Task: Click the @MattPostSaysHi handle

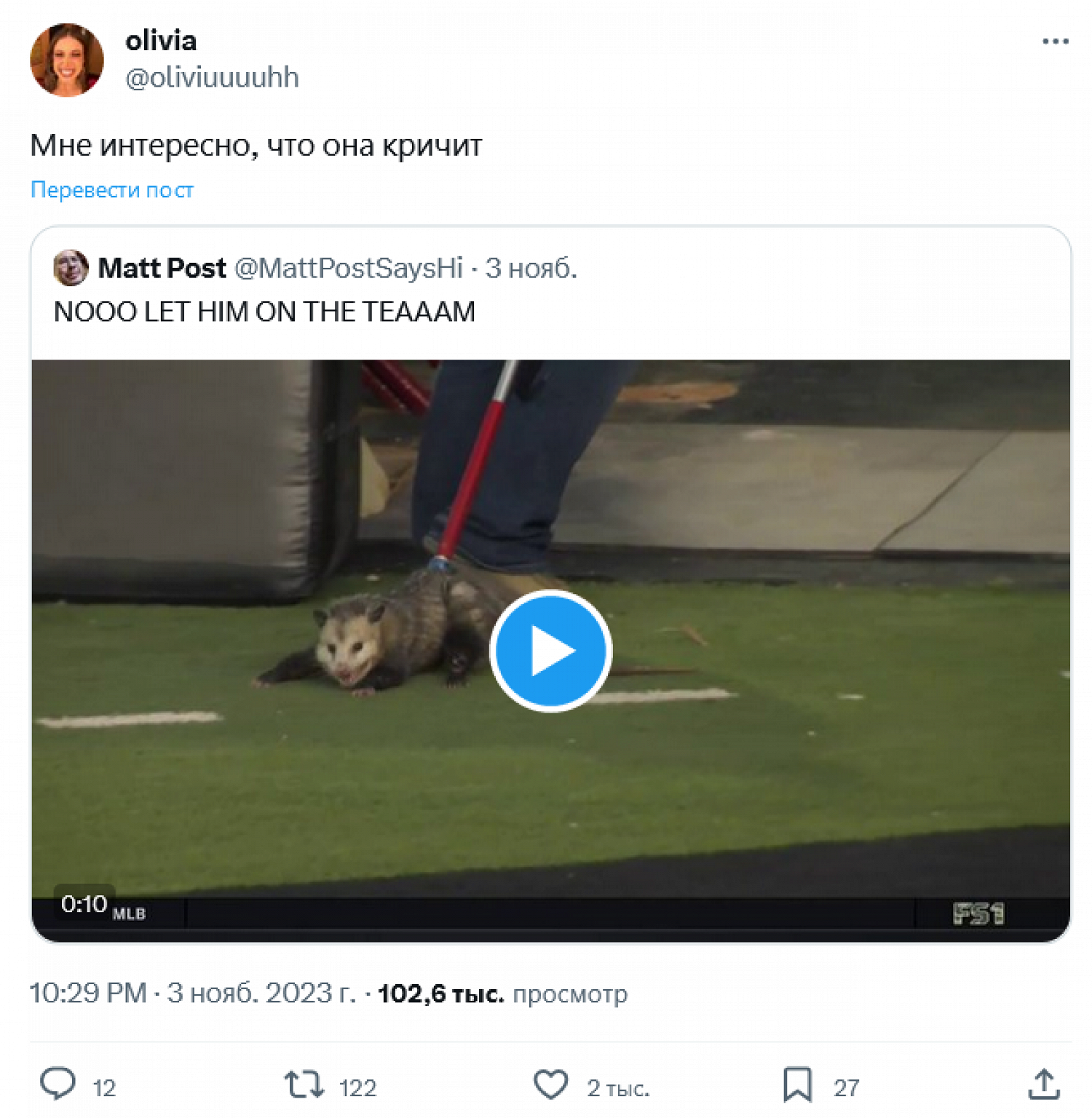Action: [349, 268]
